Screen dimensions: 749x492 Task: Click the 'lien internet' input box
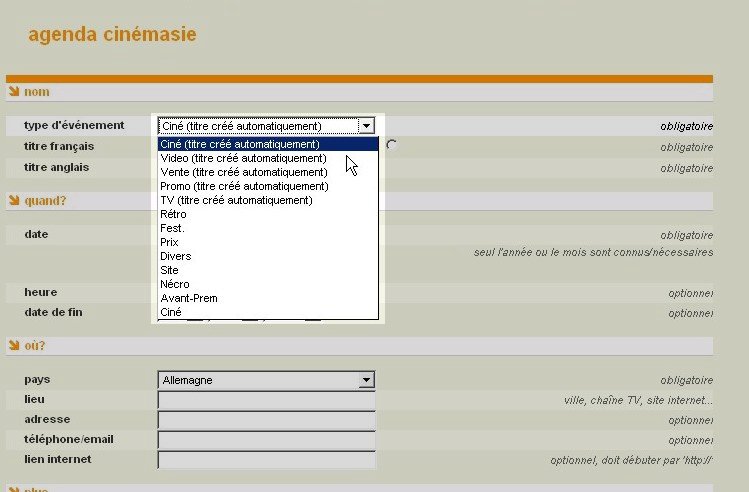(x=266, y=460)
